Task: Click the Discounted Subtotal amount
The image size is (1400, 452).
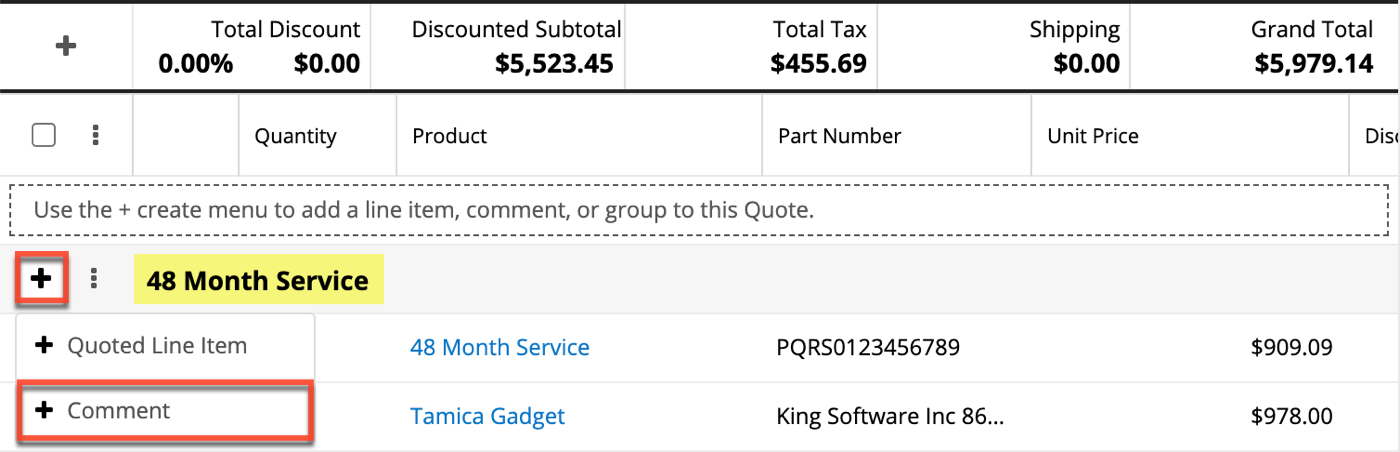Action: click(553, 65)
